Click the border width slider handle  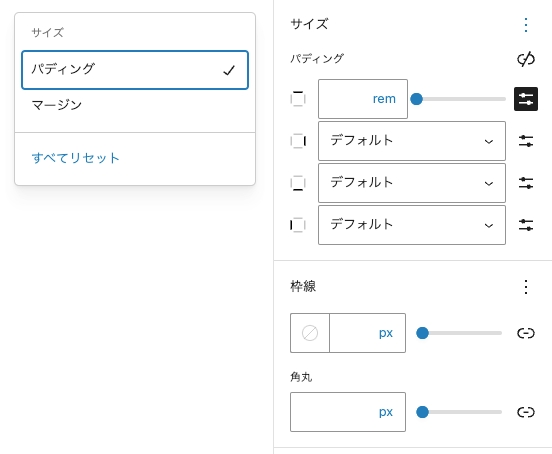[422, 333]
